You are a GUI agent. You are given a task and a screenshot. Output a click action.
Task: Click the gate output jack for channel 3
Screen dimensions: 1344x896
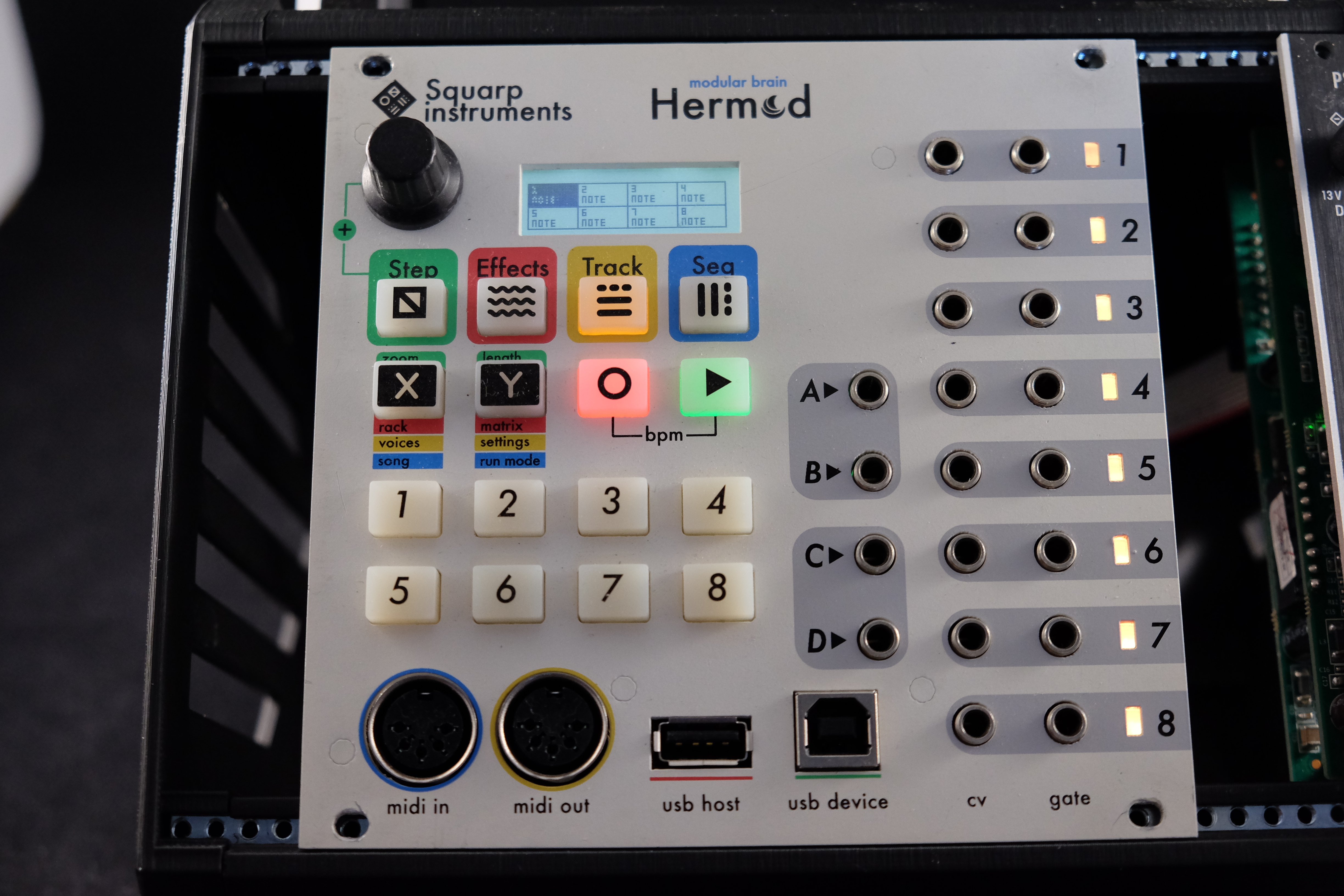(1040, 309)
